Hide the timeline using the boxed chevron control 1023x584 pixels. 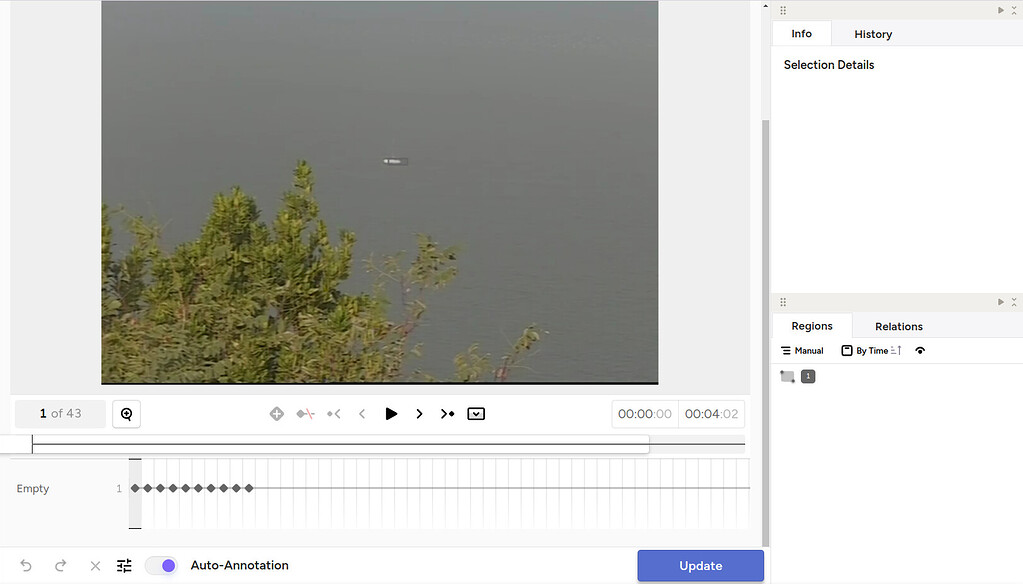[x=476, y=413]
